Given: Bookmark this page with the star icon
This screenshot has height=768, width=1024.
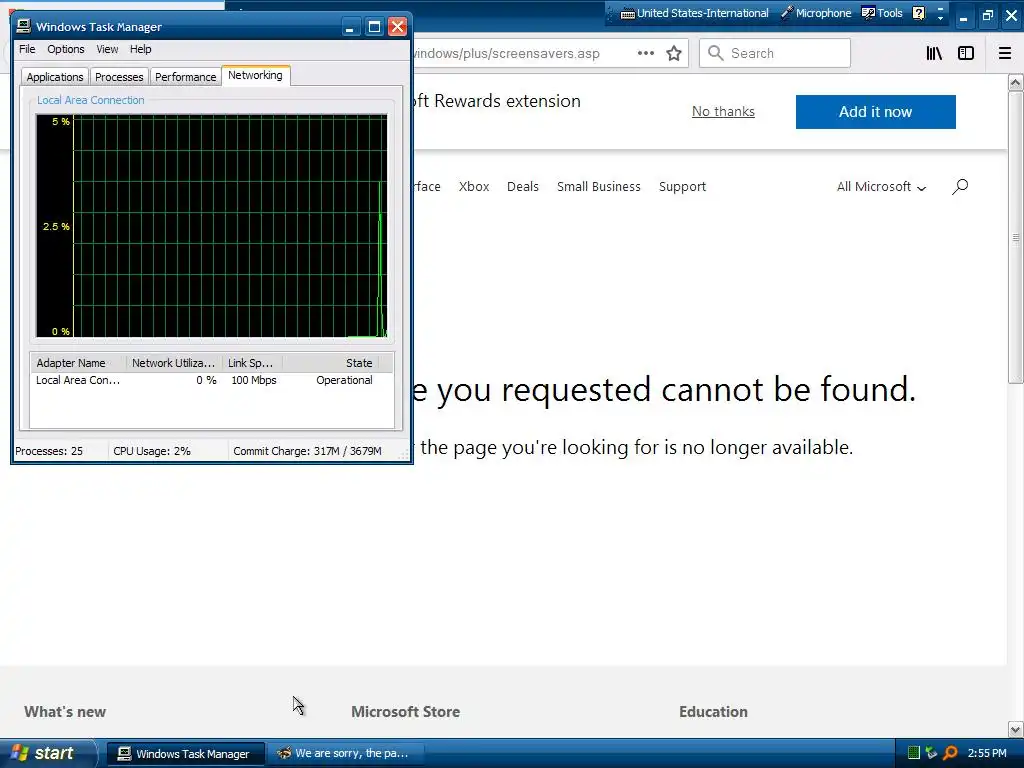Looking at the screenshot, I should [x=674, y=53].
